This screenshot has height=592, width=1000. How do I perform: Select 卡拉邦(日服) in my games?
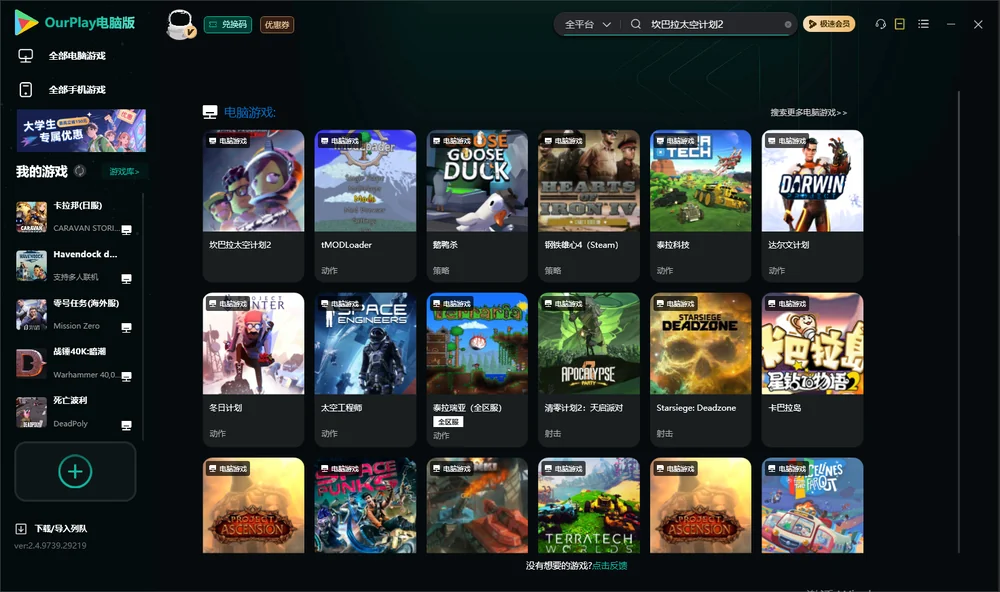pyautogui.click(x=77, y=217)
